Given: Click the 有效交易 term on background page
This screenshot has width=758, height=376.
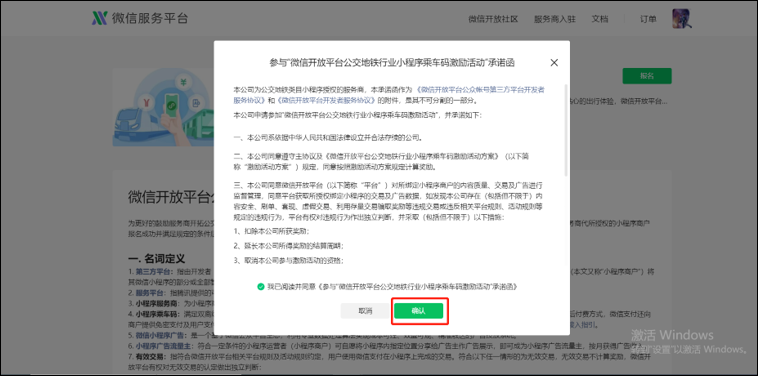Looking at the screenshot, I should 150,357.
